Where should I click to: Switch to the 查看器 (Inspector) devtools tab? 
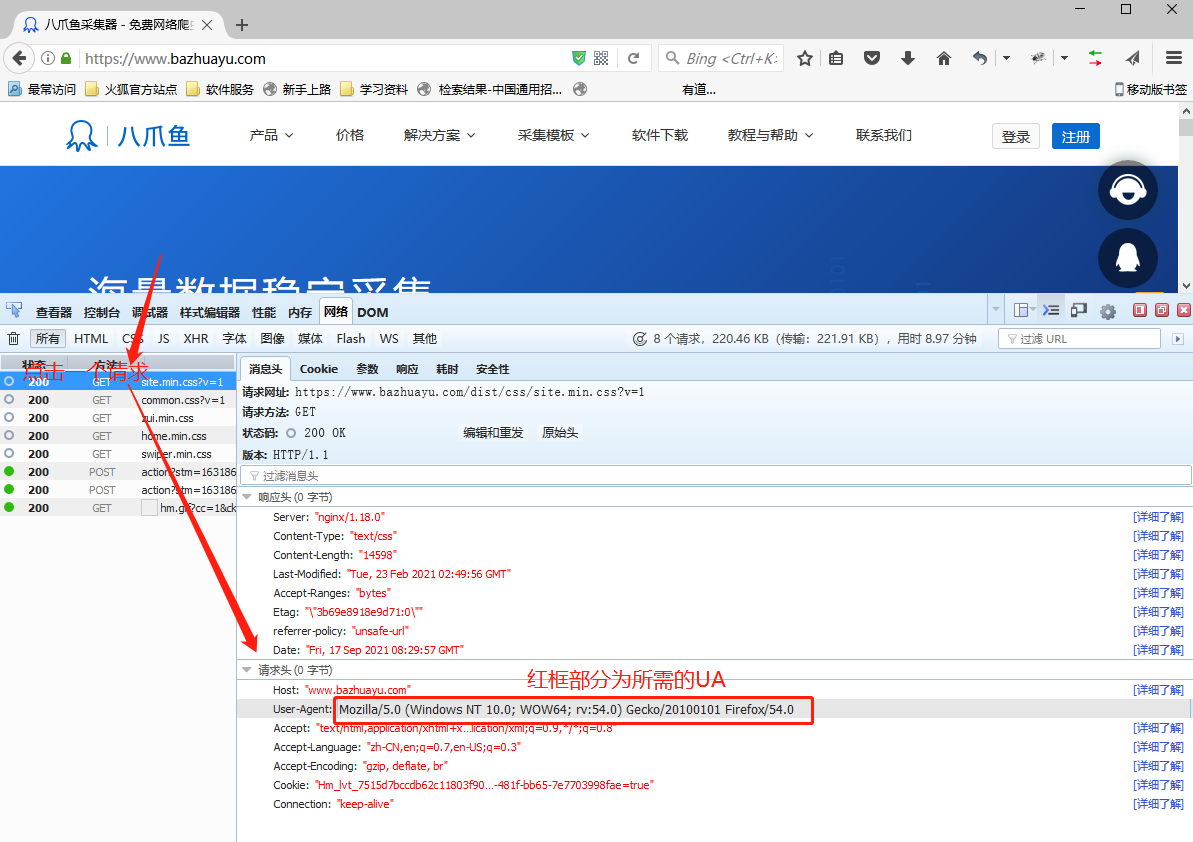pyautogui.click(x=54, y=313)
